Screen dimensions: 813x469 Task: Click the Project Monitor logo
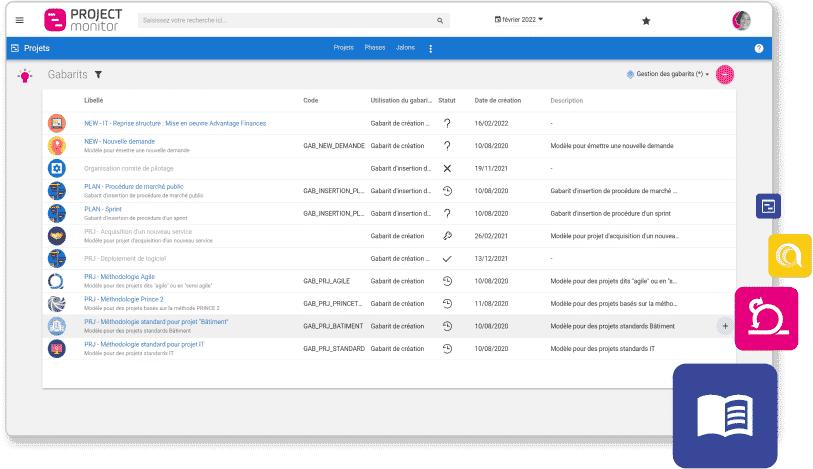click(x=83, y=20)
